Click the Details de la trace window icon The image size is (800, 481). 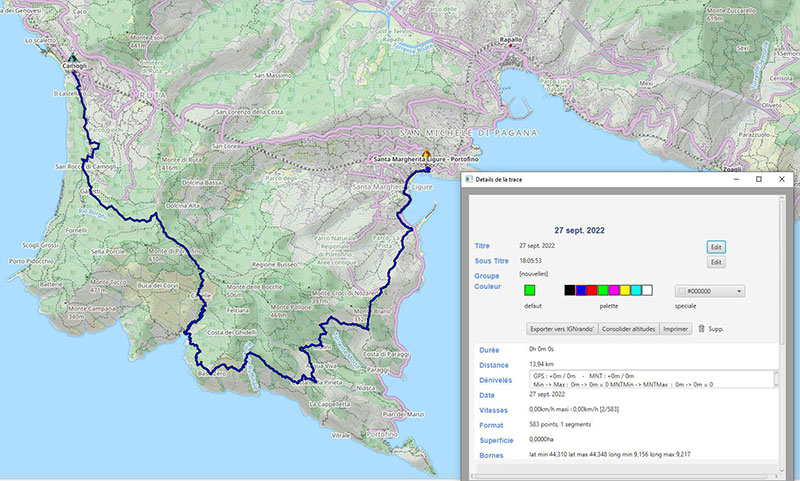469,180
